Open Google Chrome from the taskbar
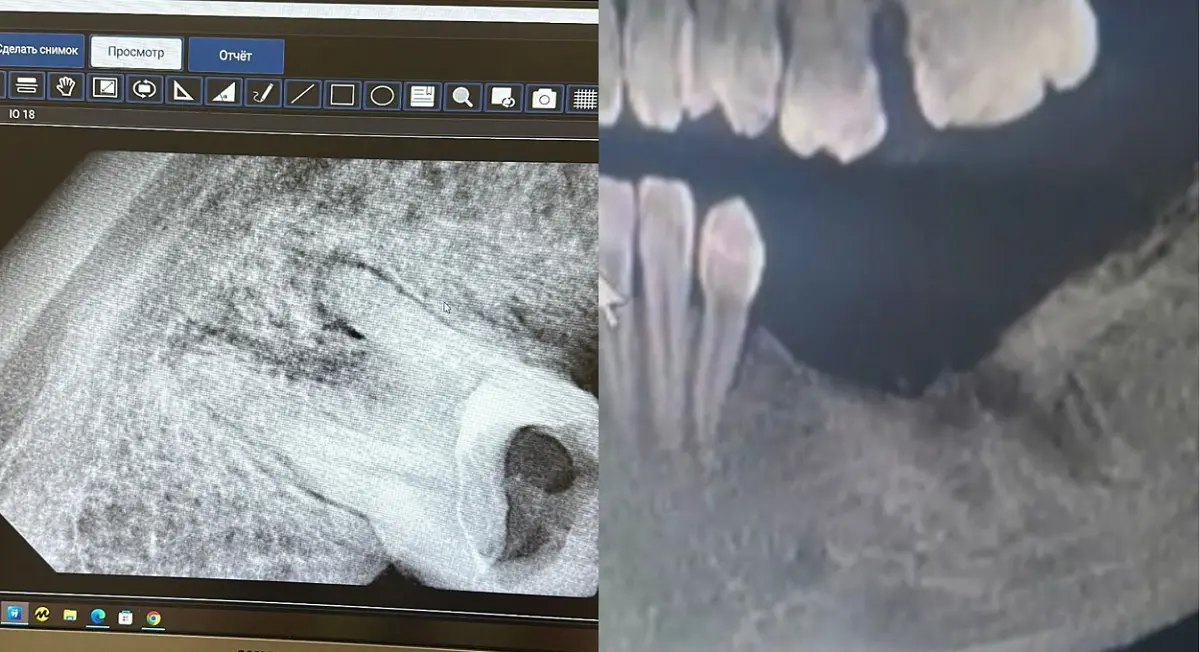This screenshot has width=1200, height=652. coord(153,618)
